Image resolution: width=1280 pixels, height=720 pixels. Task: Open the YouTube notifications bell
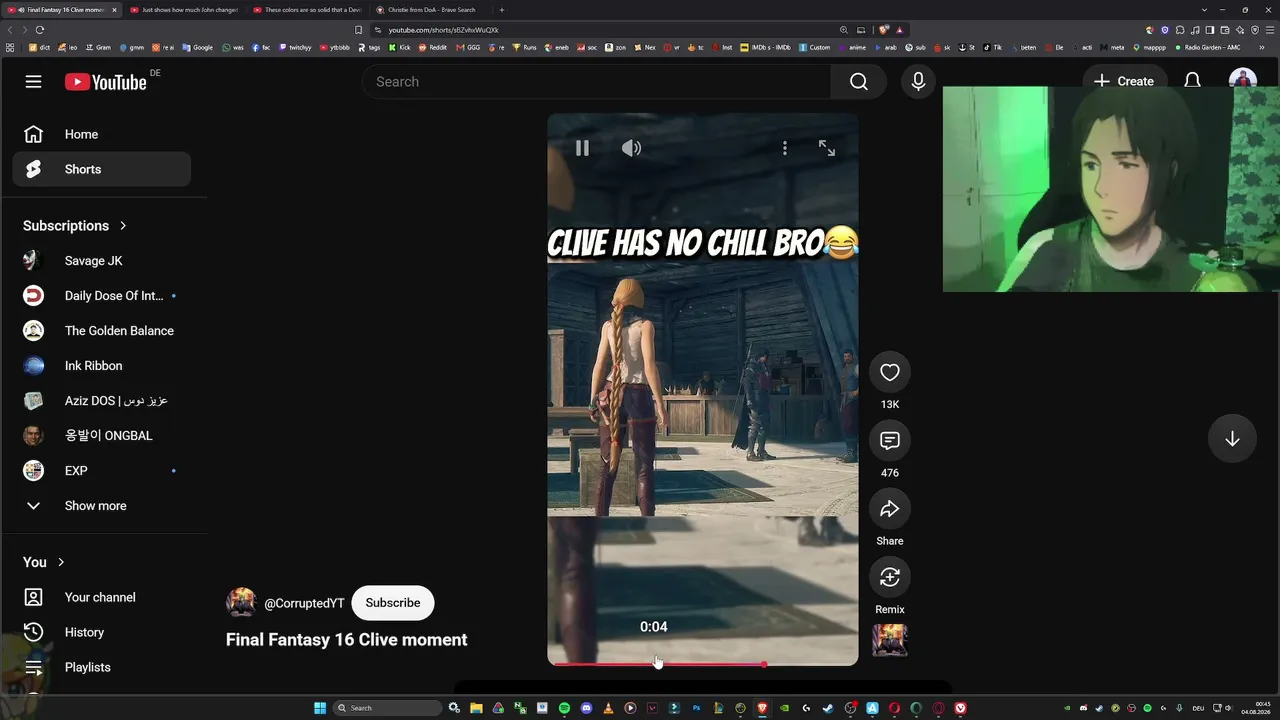coord(1192,82)
